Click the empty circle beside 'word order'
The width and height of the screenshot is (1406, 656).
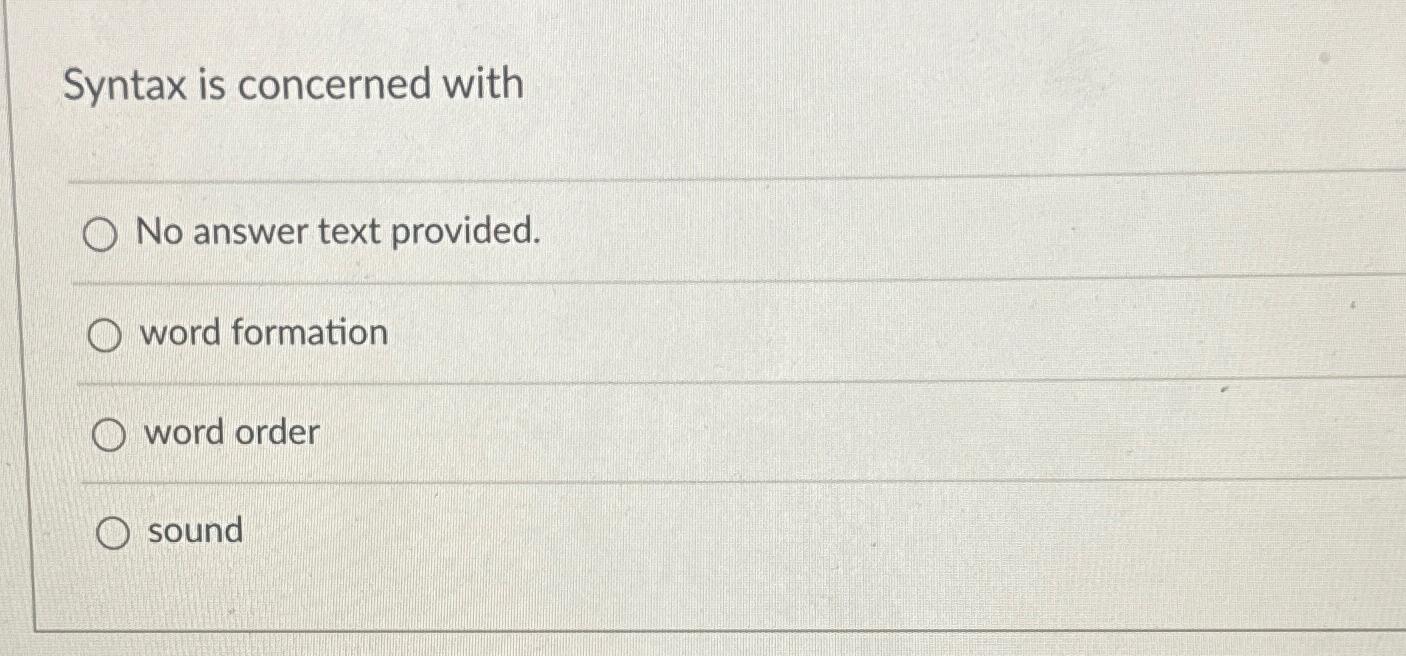(x=110, y=434)
